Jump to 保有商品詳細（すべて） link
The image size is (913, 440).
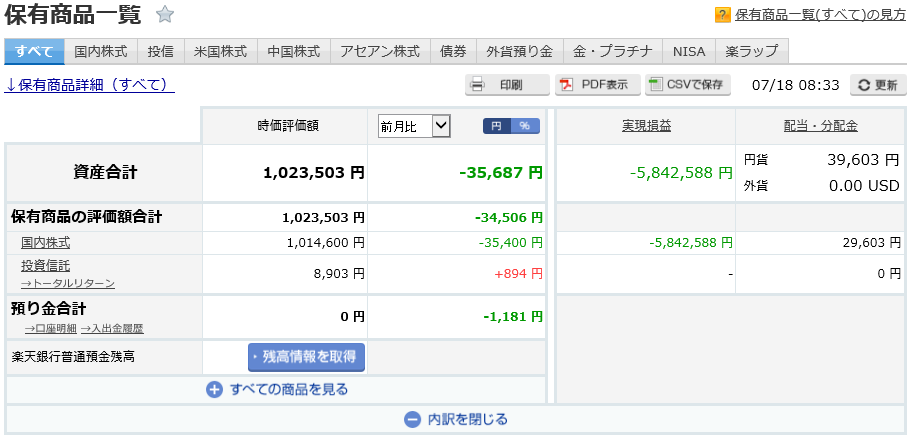[90, 85]
